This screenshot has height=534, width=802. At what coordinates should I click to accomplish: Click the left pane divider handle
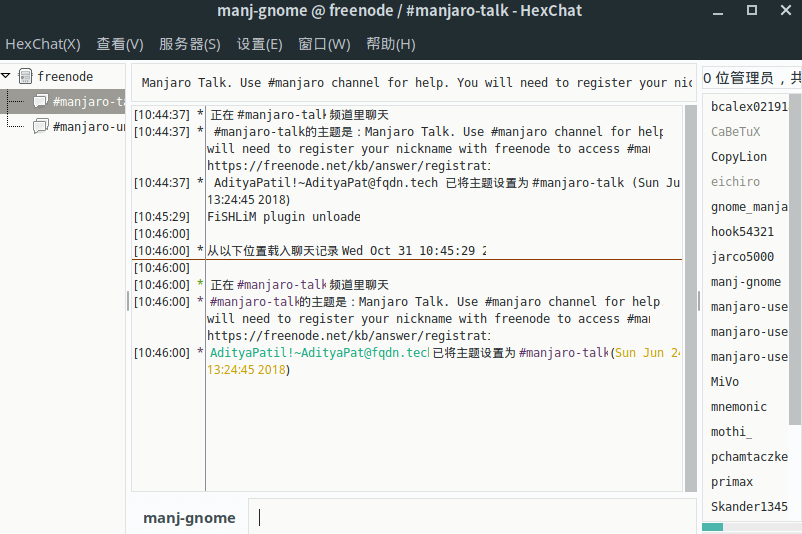coord(128,301)
